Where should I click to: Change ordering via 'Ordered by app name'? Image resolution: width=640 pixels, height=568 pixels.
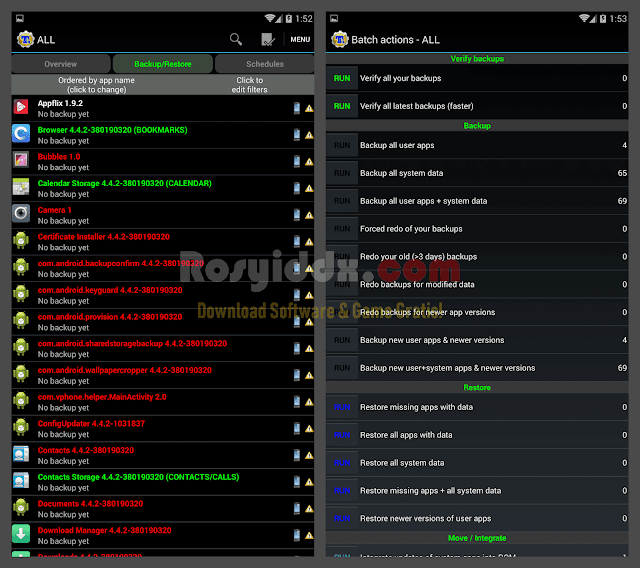pyautogui.click(x=96, y=85)
